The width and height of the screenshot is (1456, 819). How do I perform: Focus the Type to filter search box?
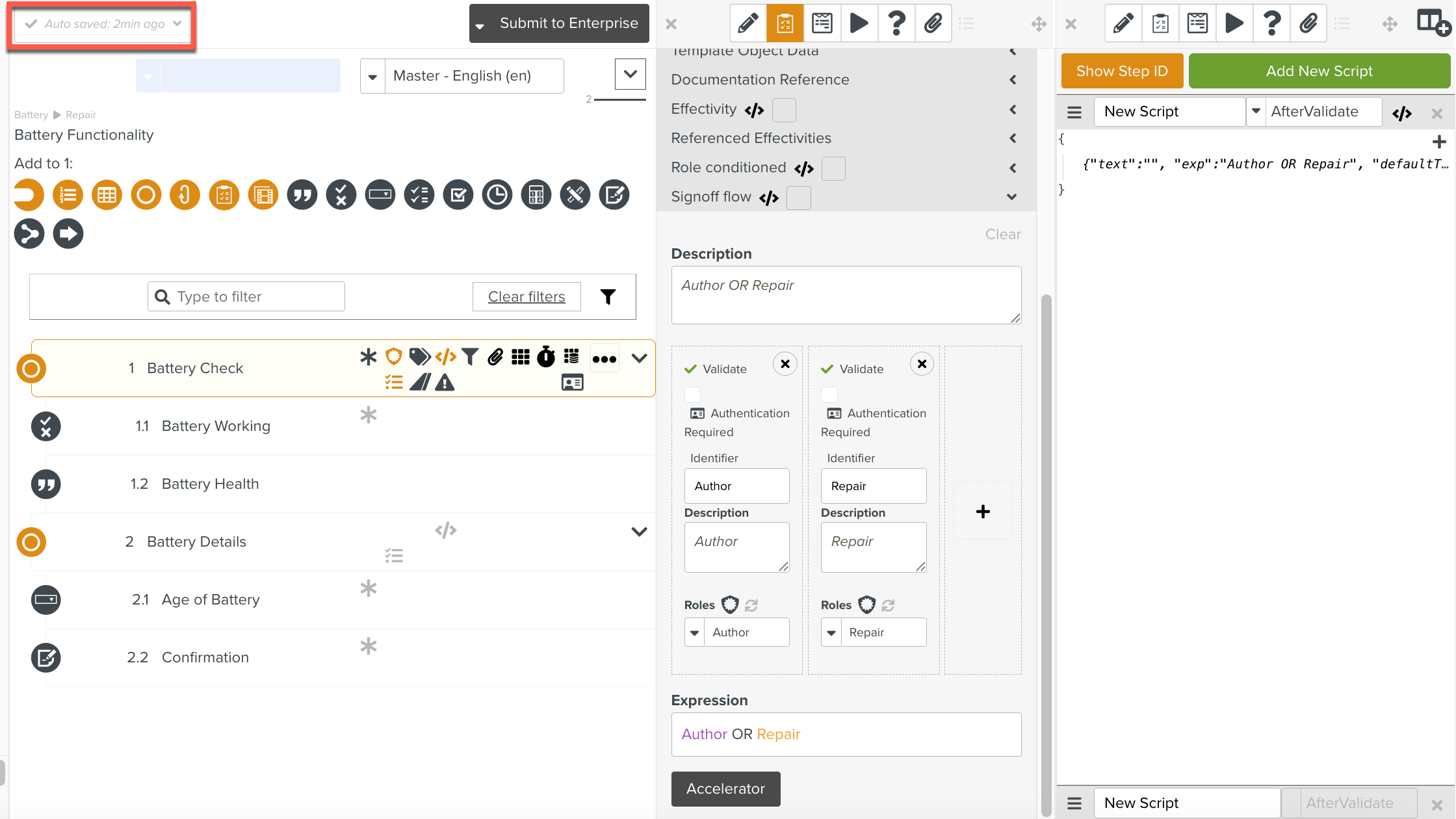click(246, 297)
